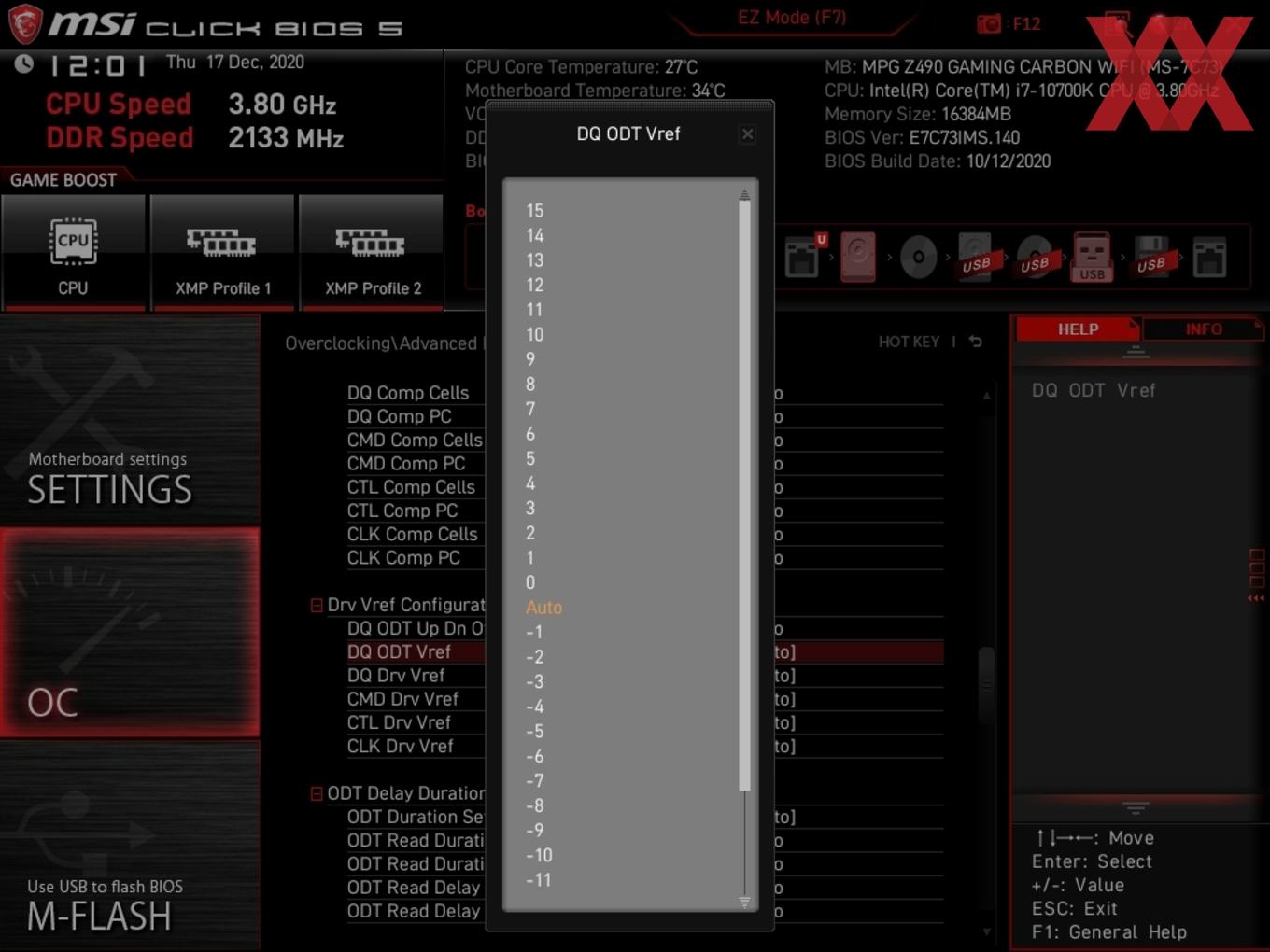This screenshot has height=952, width=1270.
Task: Open the HOT KEY list
Action: 909,342
